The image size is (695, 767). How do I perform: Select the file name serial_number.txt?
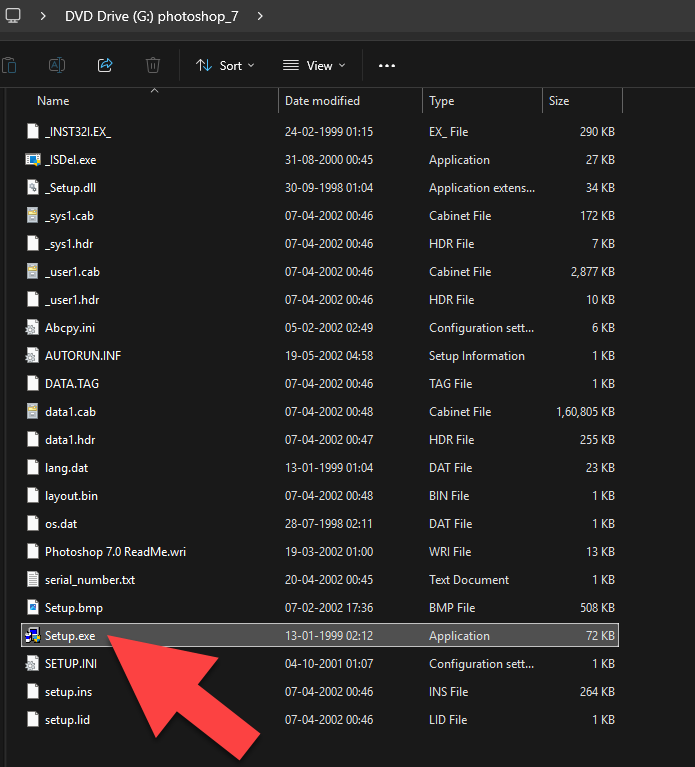click(x=90, y=580)
